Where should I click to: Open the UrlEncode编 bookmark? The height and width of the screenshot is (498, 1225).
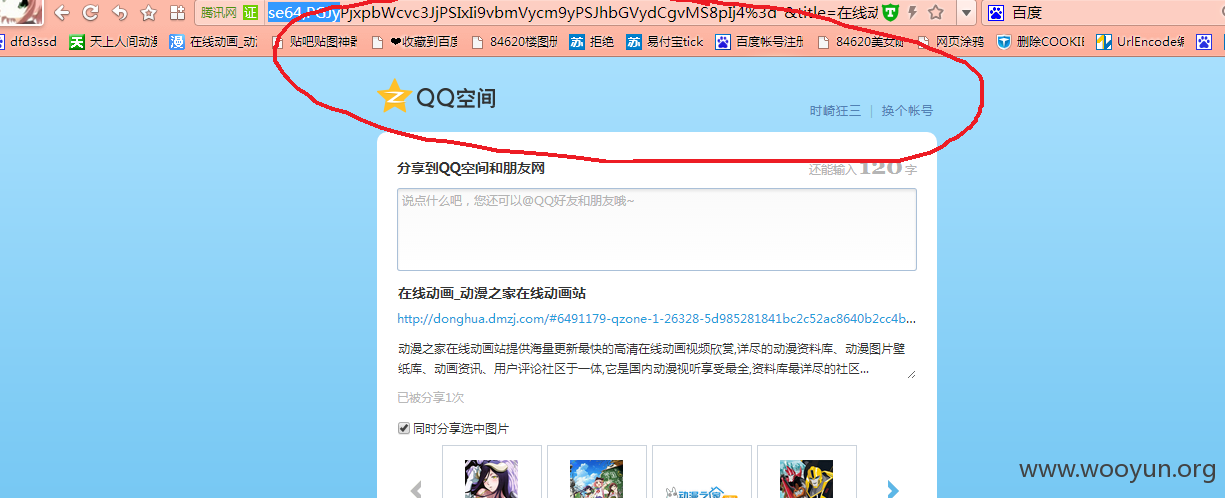[x=1140, y=42]
